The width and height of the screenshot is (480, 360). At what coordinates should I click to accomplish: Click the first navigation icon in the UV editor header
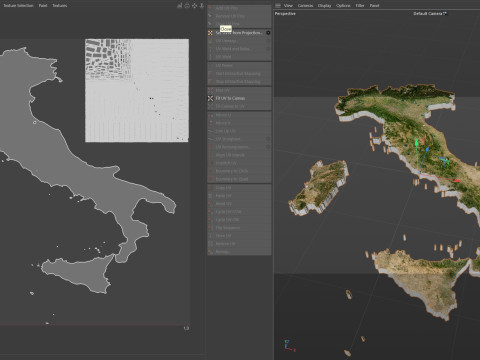(x=180, y=5)
